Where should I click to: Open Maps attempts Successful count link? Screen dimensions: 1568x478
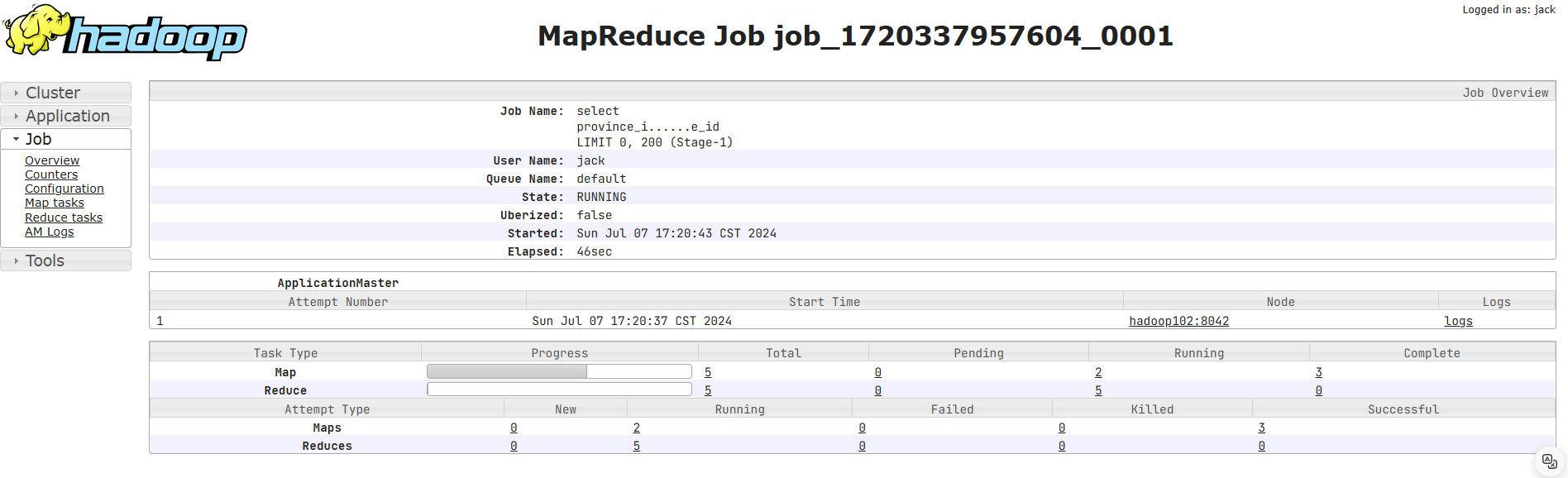[x=1261, y=428]
